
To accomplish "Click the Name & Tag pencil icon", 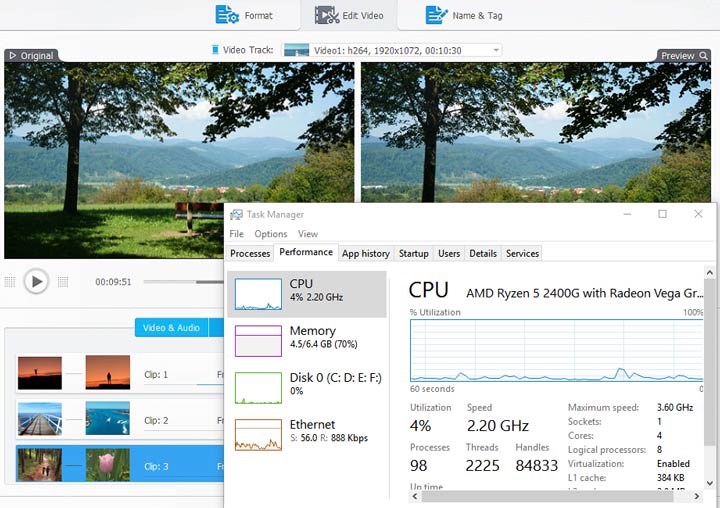I will [436, 15].
